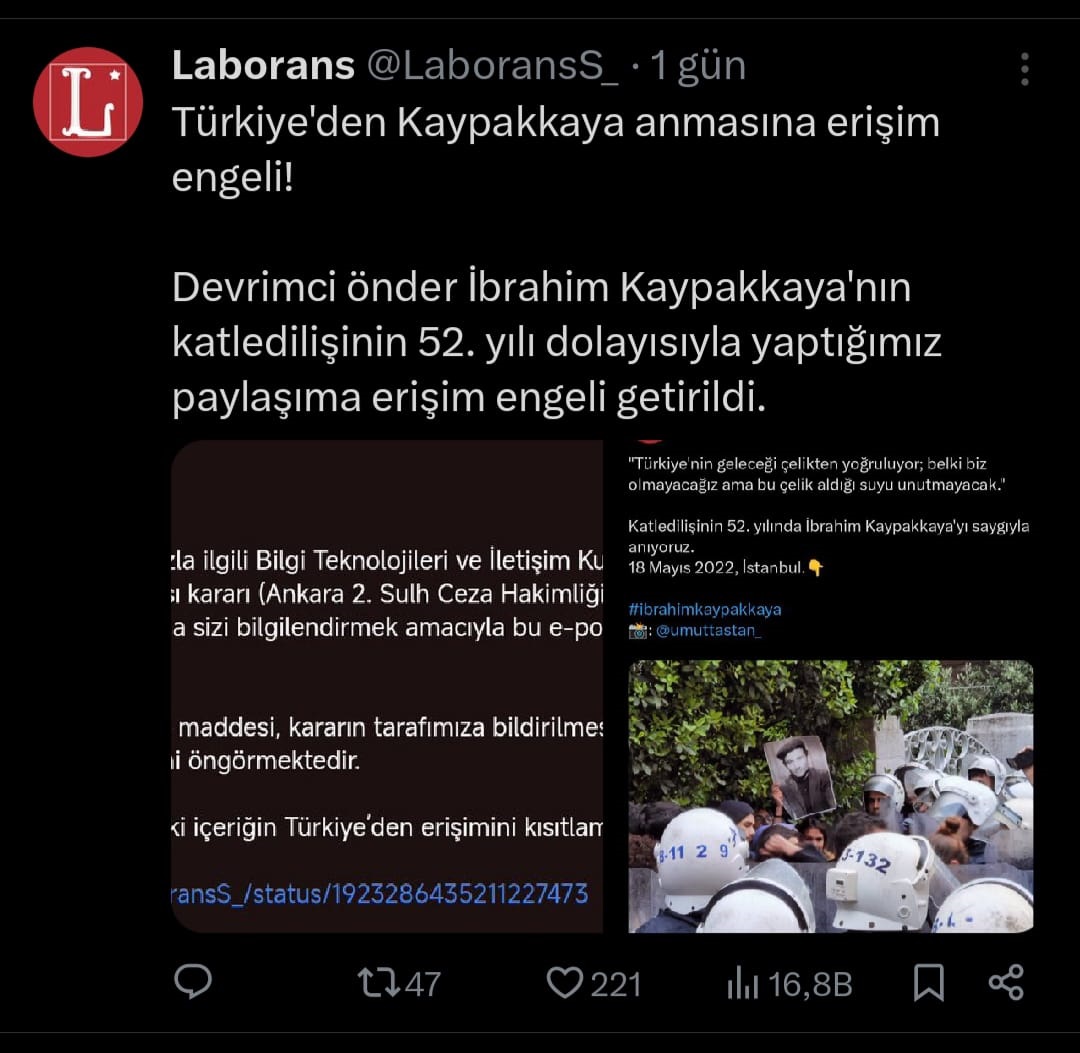Screen dimensions: 1080x1053
Task: View the riot police photo
Action: [x=831, y=797]
